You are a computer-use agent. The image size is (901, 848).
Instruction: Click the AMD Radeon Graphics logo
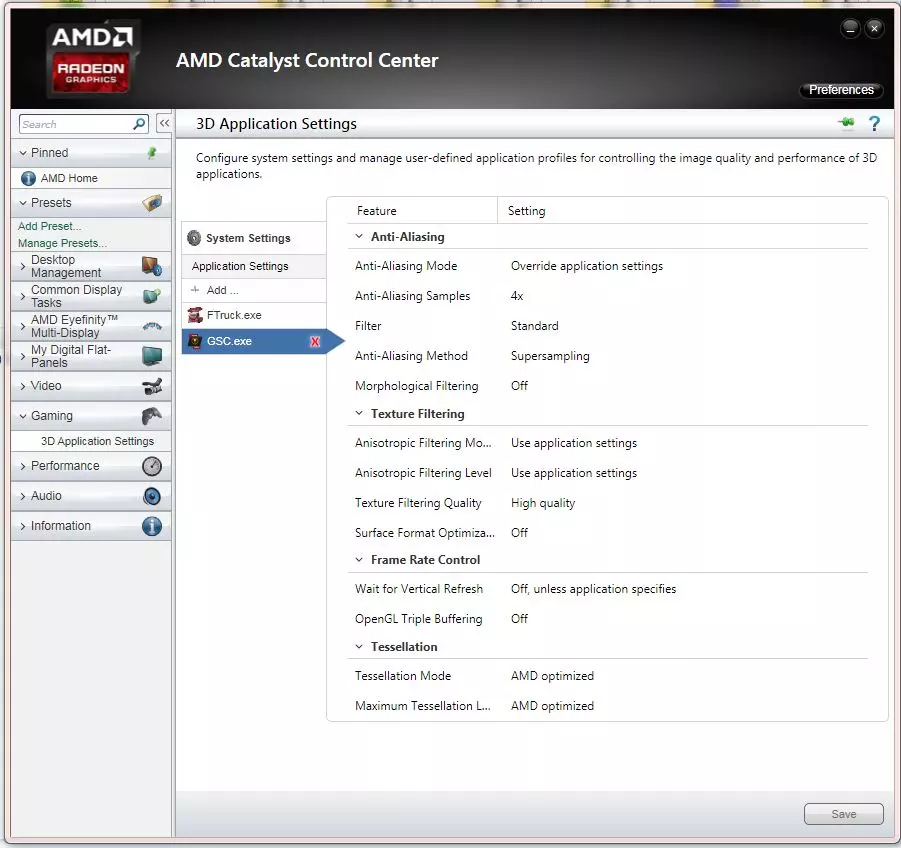92,59
